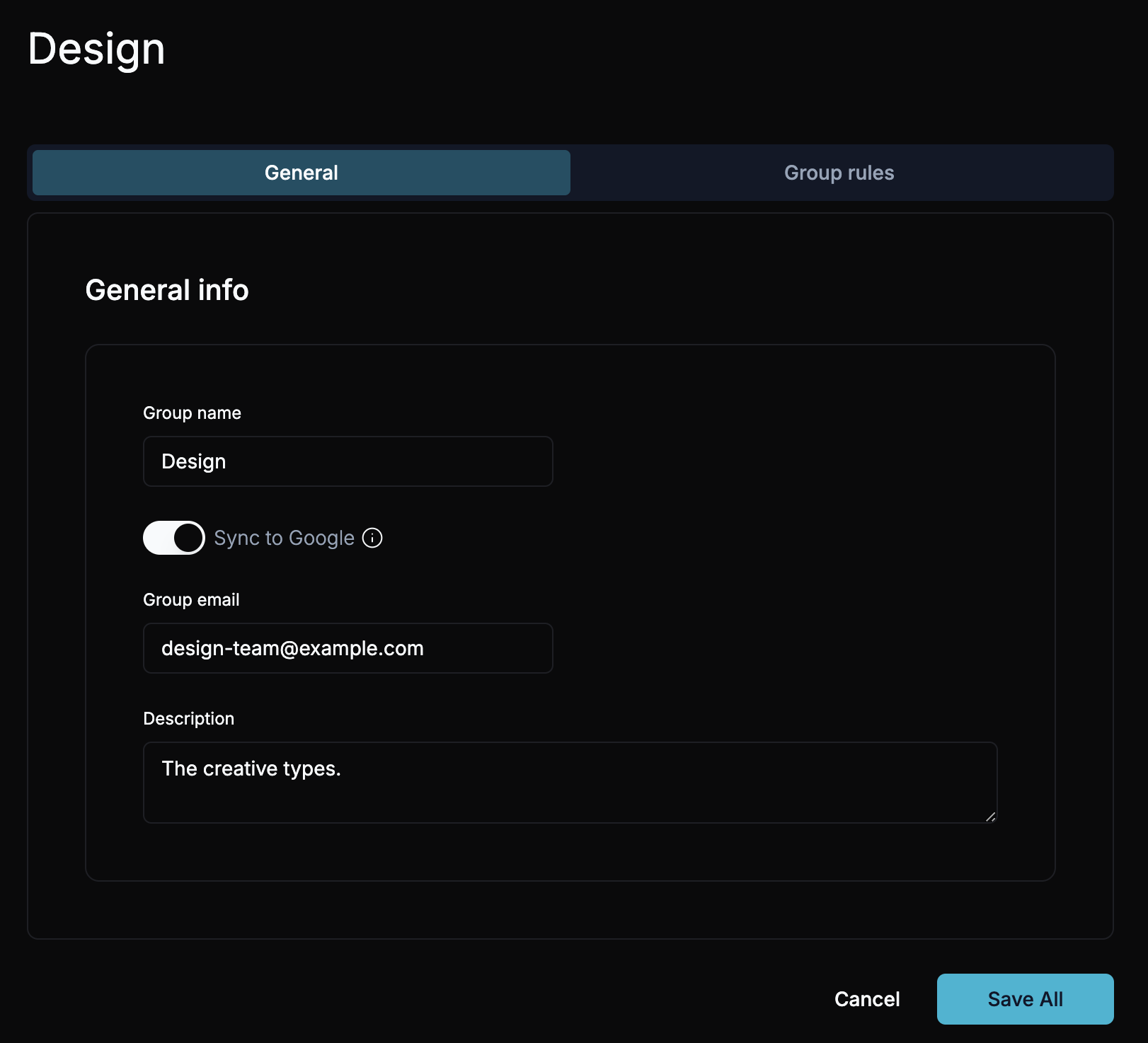The width and height of the screenshot is (1148, 1043).
Task: Select the Description label text
Action: pyautogui.click(x=188, y=718)
